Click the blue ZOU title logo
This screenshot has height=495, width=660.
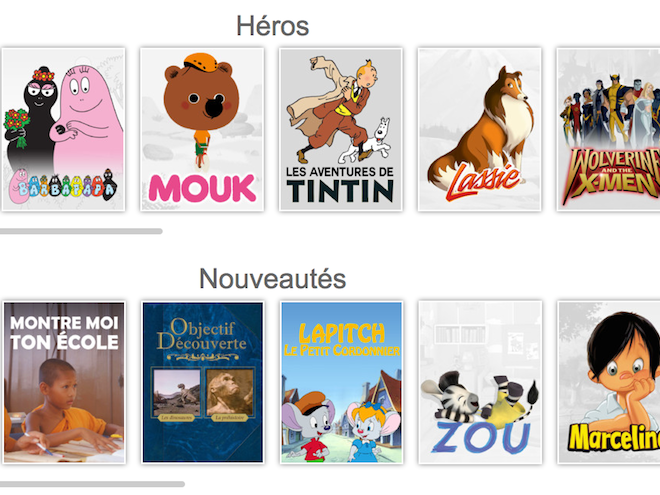point(480,437)
